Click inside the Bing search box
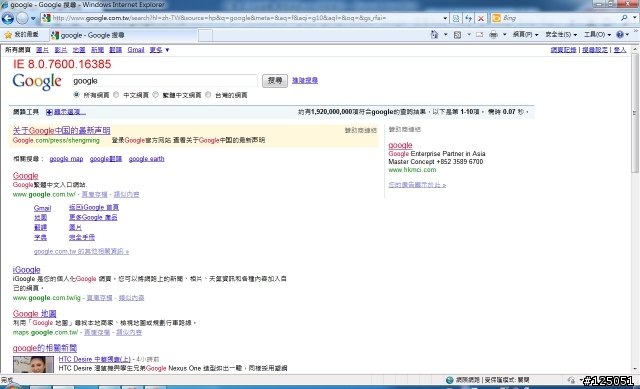Screen dimensions: 640x389 [559, 18]
